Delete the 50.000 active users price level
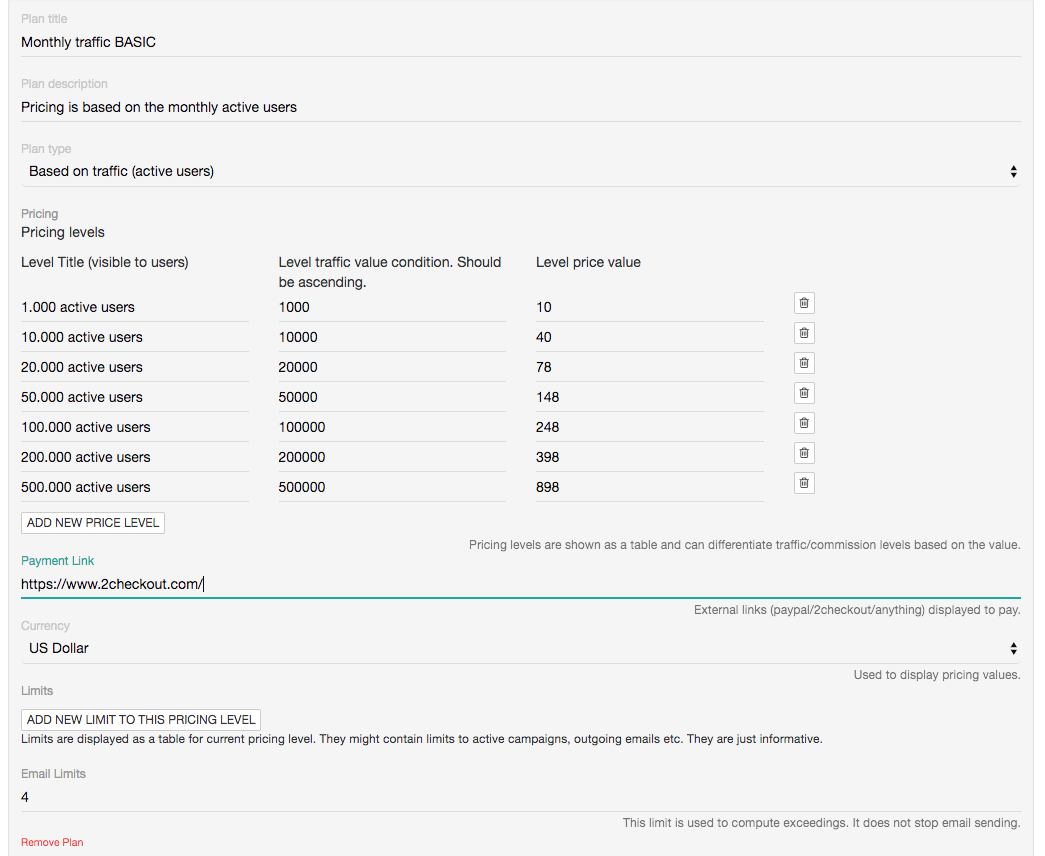This screenshot has width=1045, height=856. tap(804, 393)
